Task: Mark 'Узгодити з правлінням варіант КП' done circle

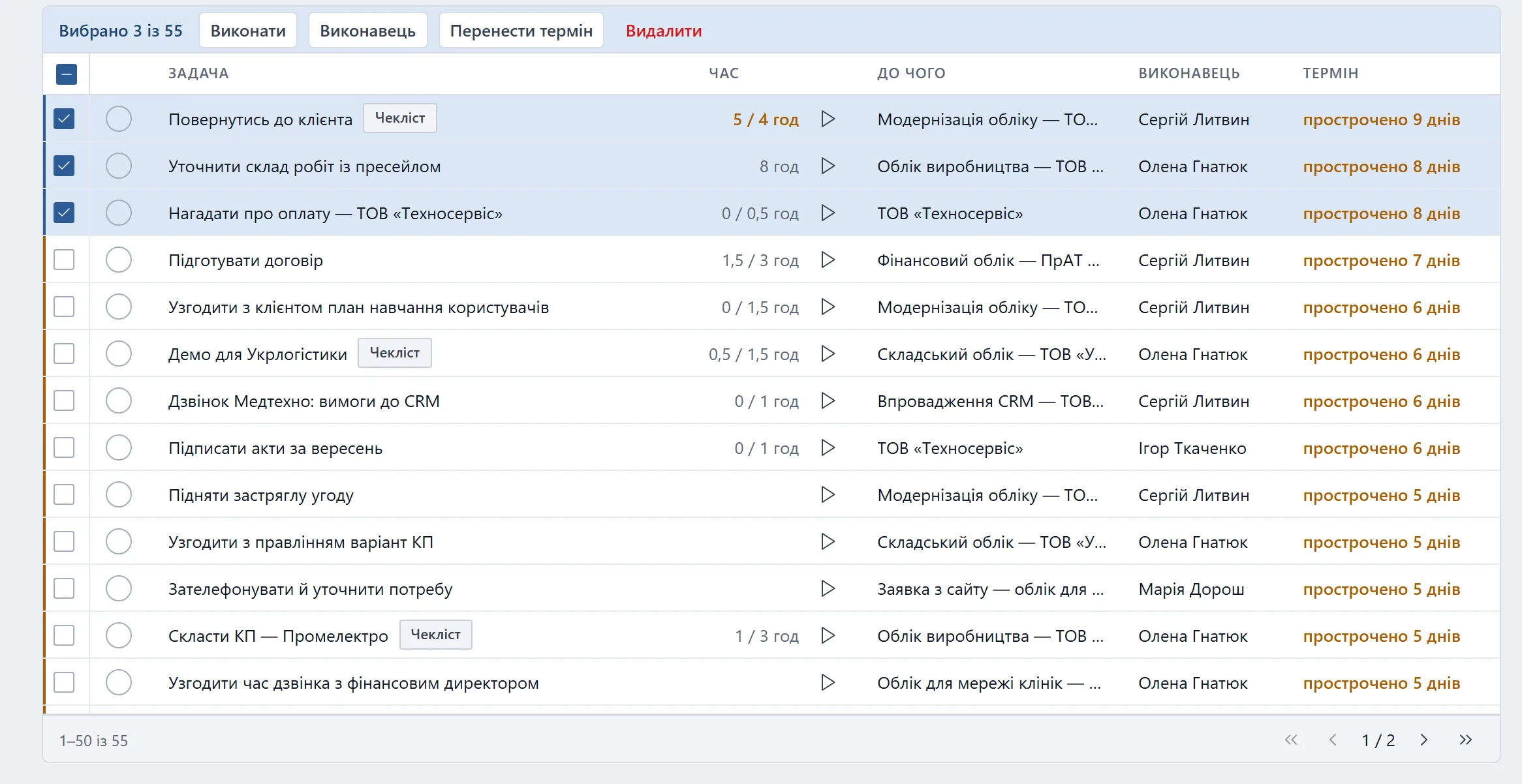Action: (119, 541)
